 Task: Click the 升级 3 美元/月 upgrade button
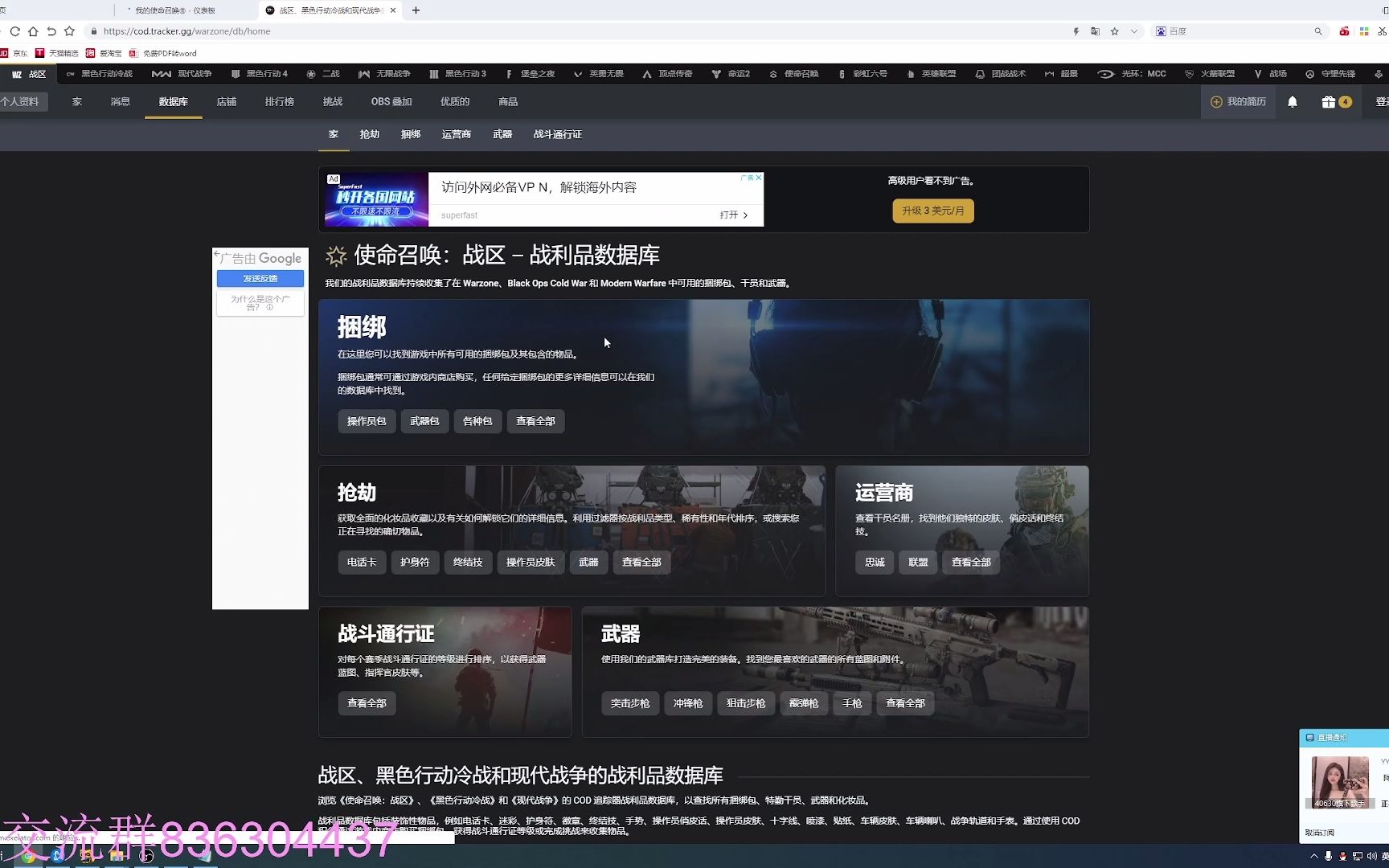tap(933, 211)
